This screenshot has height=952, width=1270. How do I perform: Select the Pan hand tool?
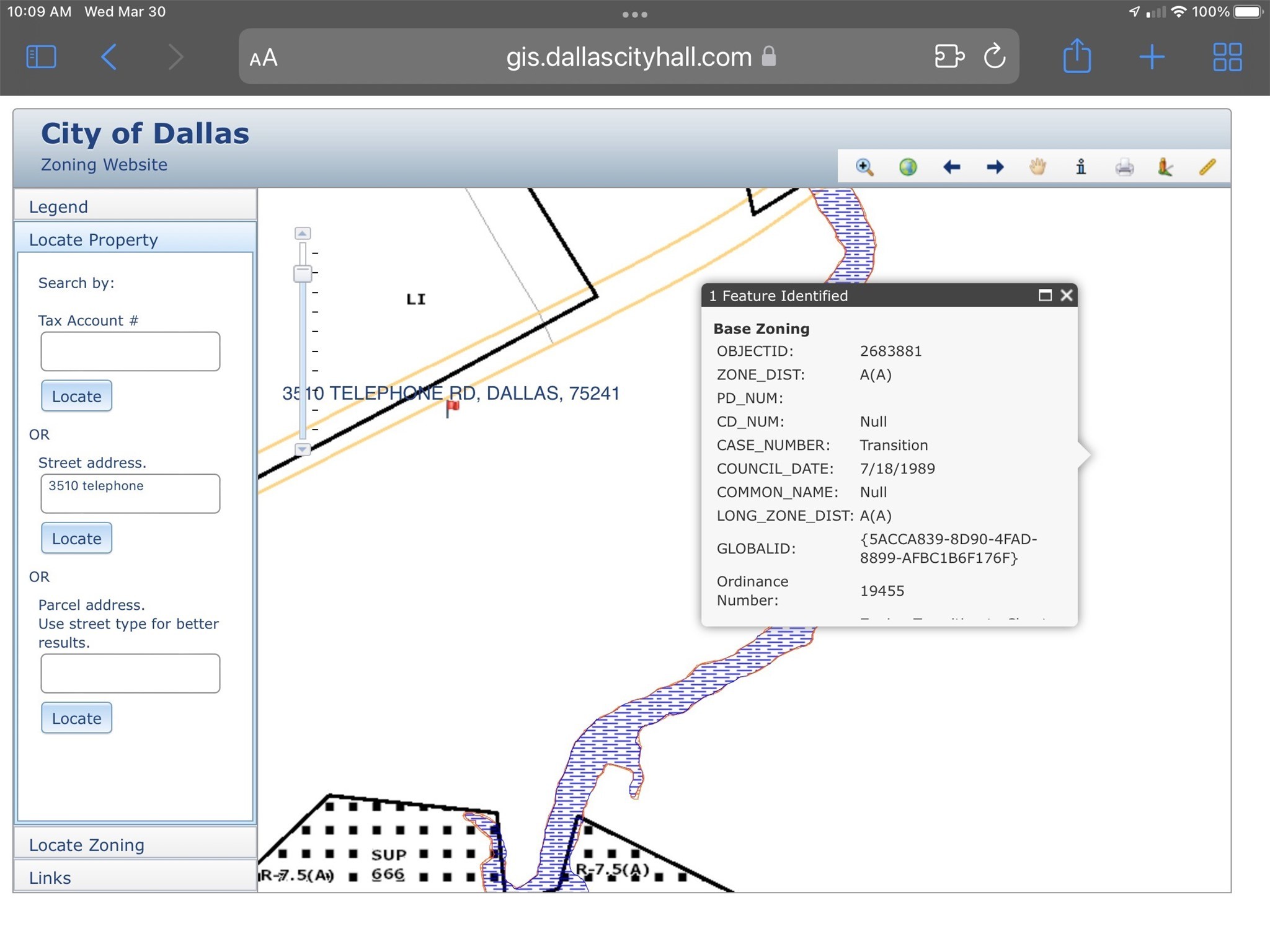click(1037, 167)
